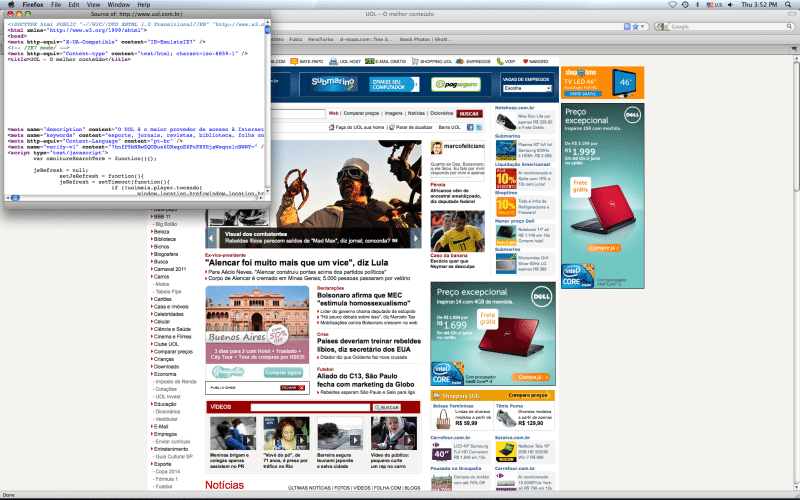Click the 'd-maps.com : free b...' bookmark

pos(366,39)
